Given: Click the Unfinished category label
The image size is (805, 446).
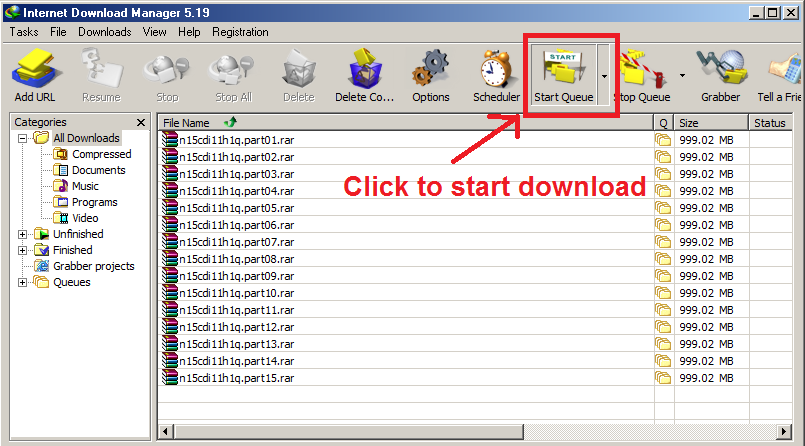Looking at the screenshot, I should (x=78, y=234).
